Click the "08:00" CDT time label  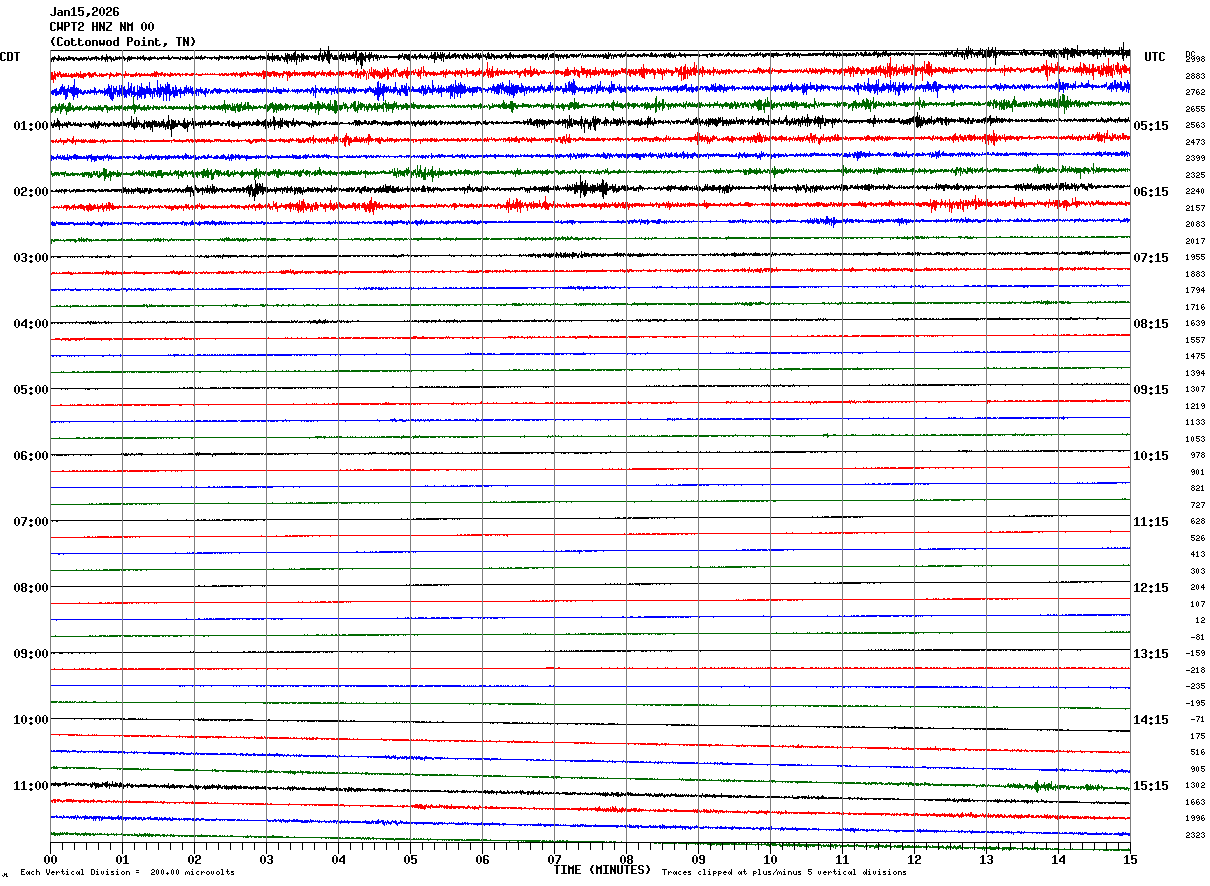(x=31, y=588)
